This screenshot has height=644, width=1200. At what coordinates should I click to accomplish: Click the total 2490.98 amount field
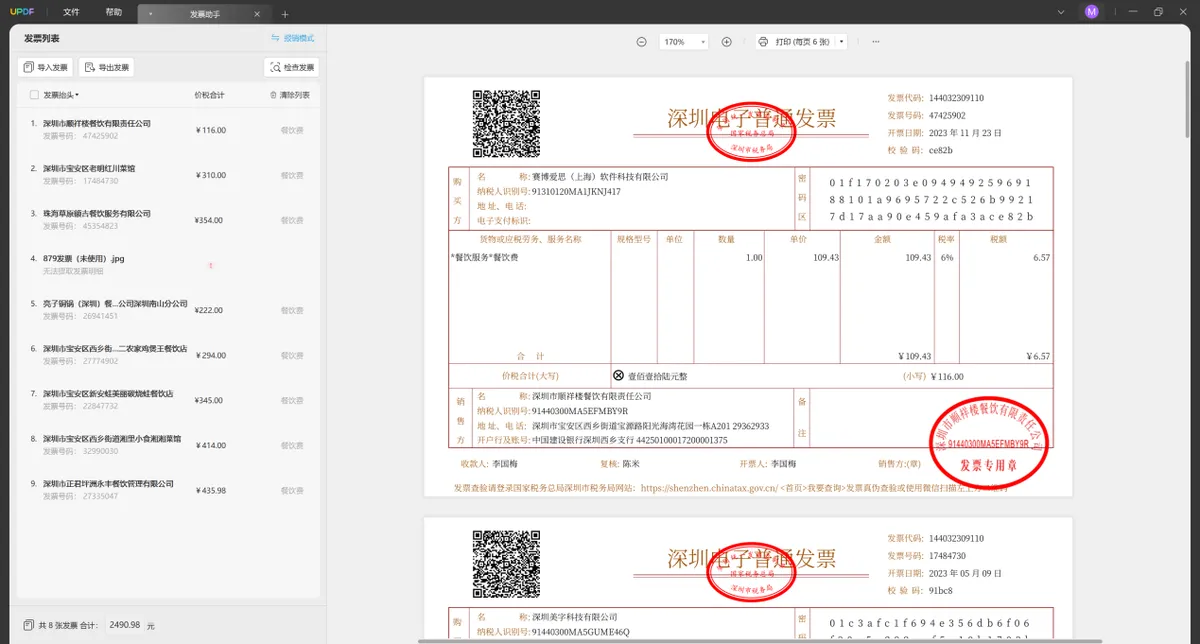[x=125, y=624]
